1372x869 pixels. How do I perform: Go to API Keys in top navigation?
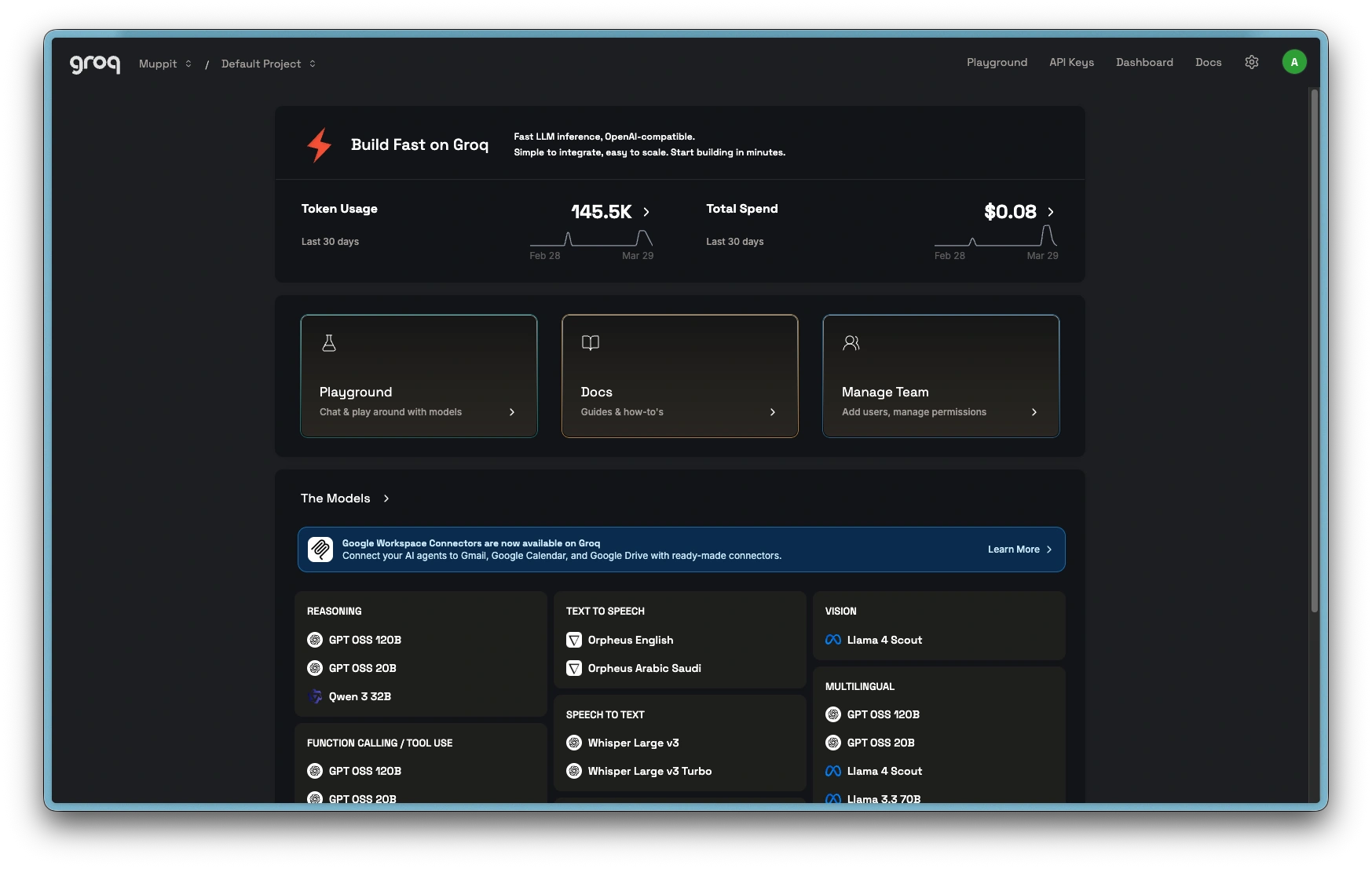coord(1071,62)
